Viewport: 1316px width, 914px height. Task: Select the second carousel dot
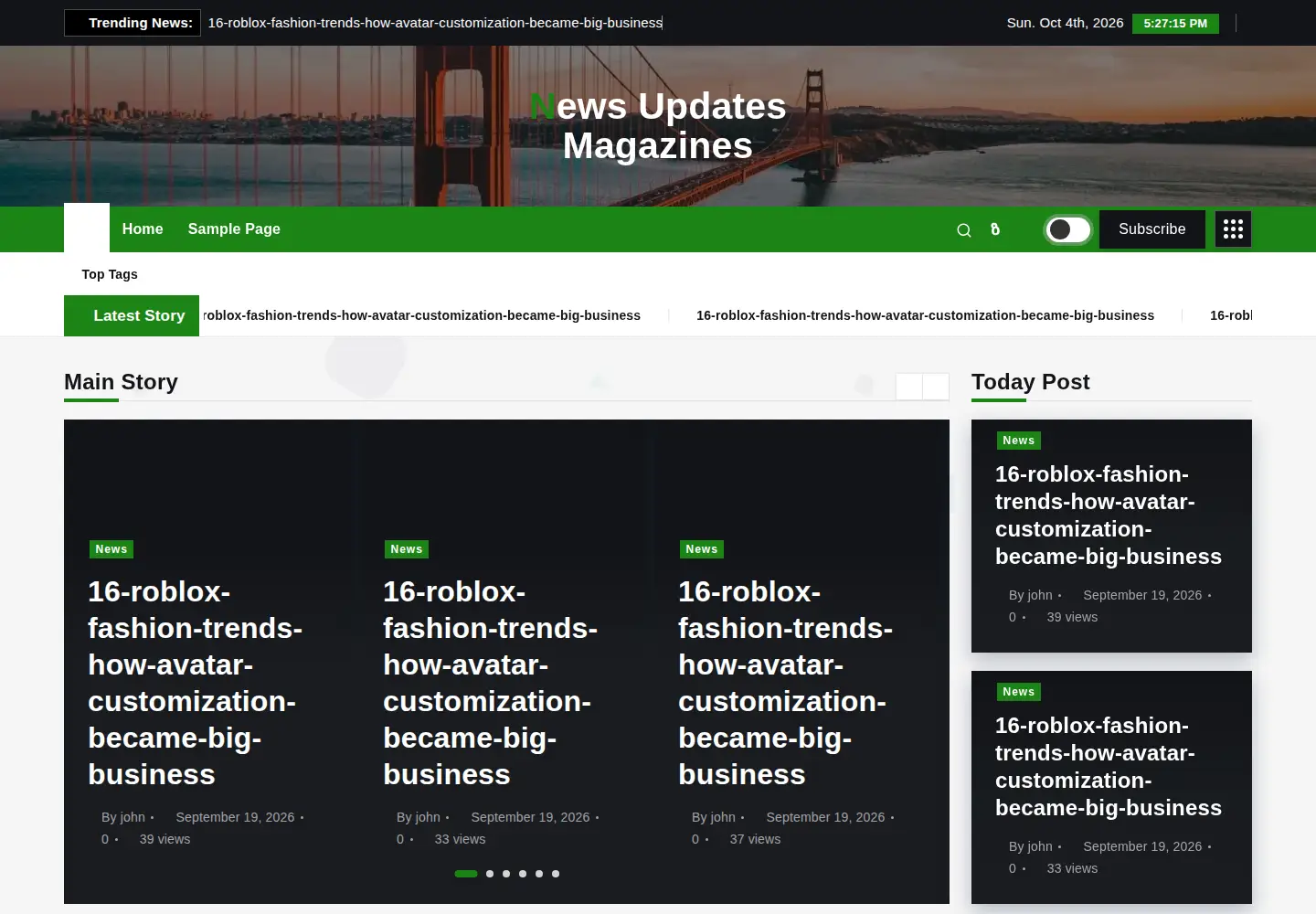490,874
